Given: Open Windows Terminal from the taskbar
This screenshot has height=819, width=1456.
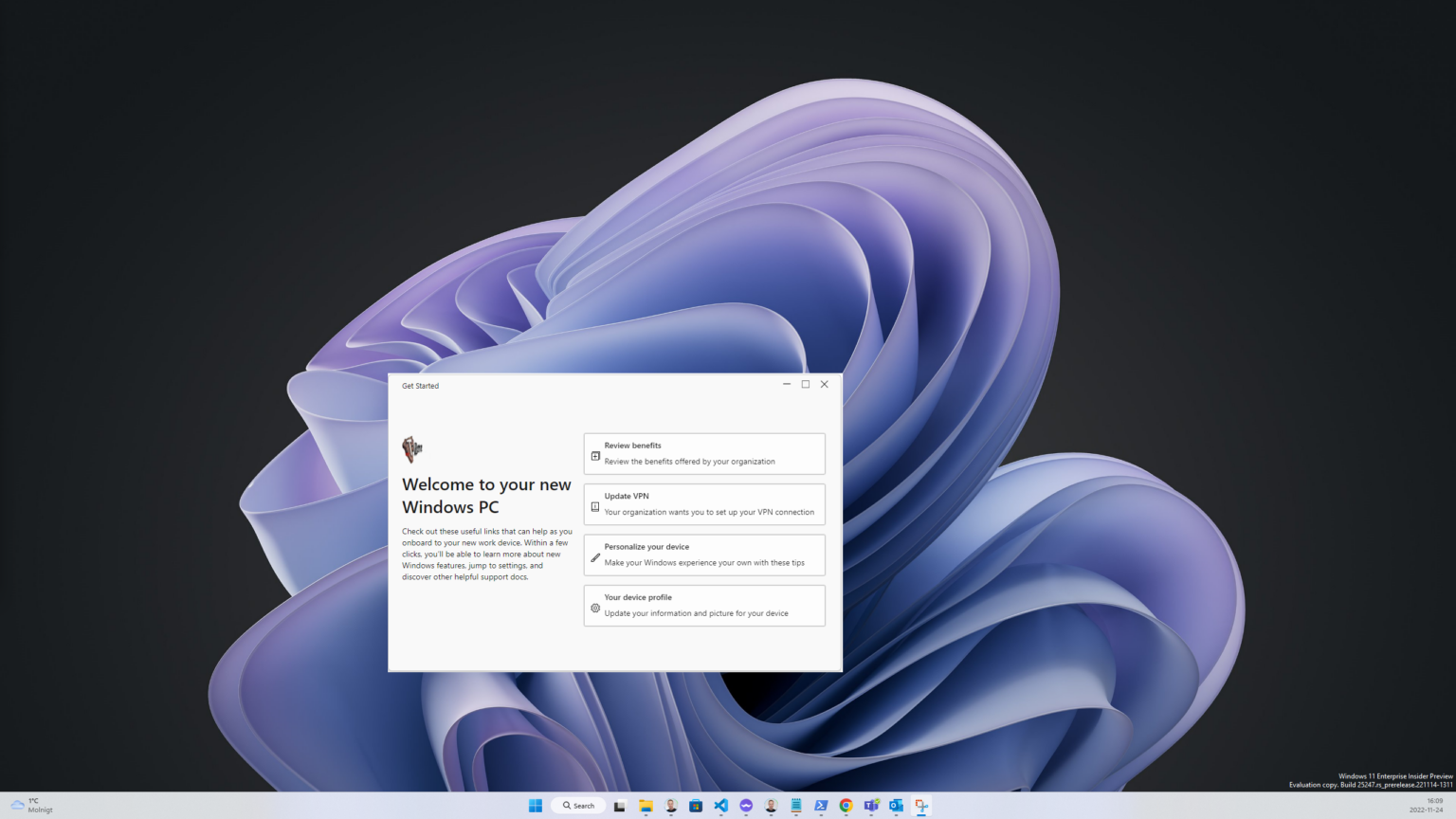Looking at the screenshot, I should pyautogui.click(x=821, y=805).
